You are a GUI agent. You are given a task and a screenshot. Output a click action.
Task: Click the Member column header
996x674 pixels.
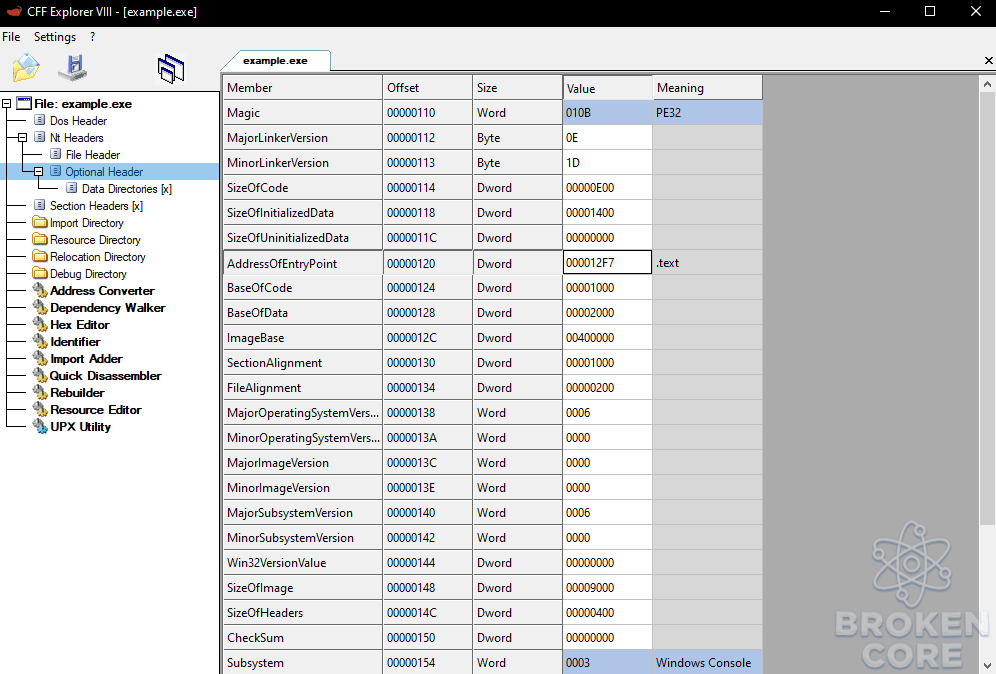click(302, 88)
